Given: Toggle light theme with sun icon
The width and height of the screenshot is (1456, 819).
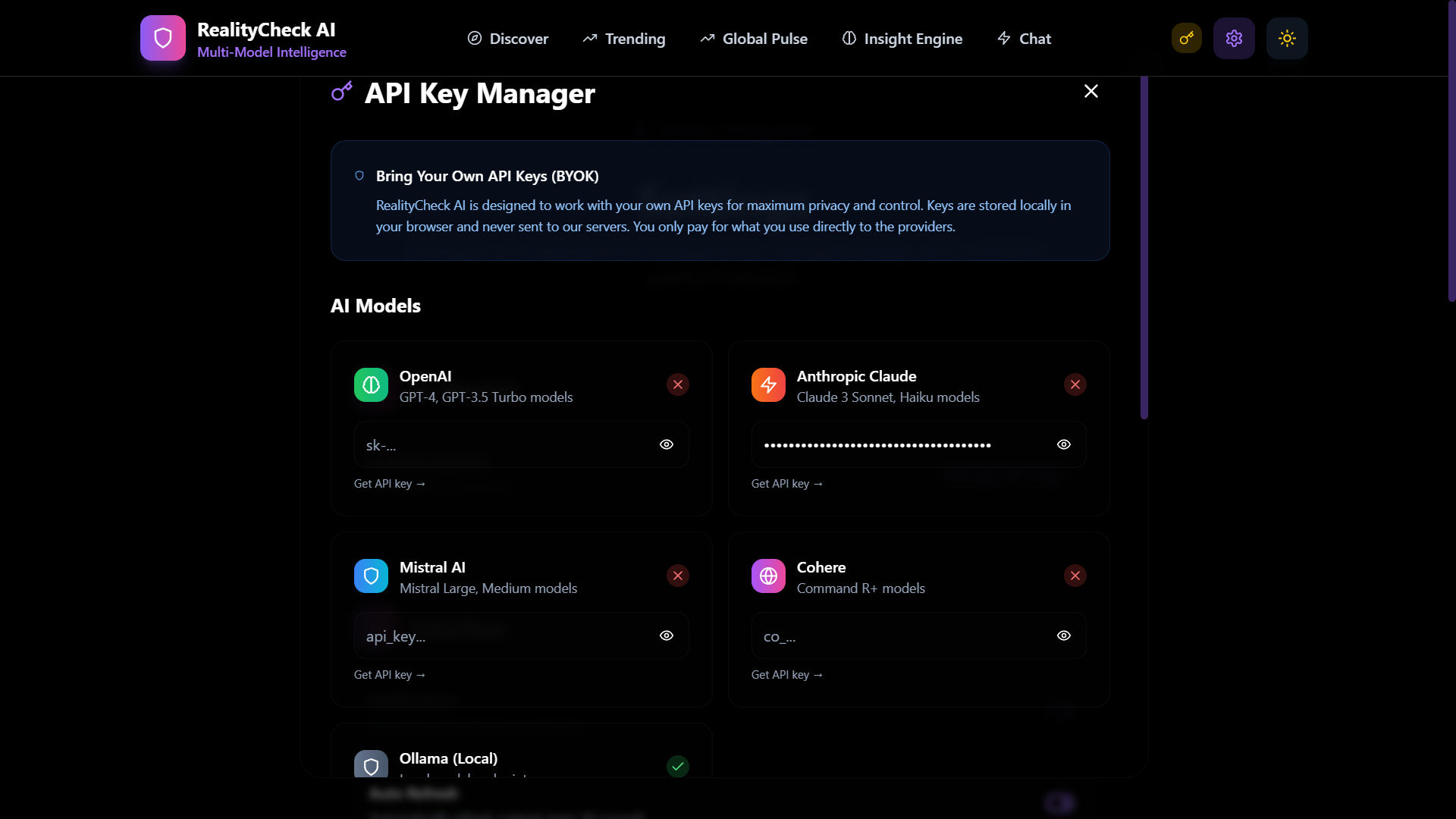Looking at the screenshot, I should (x=1287, y=38).
